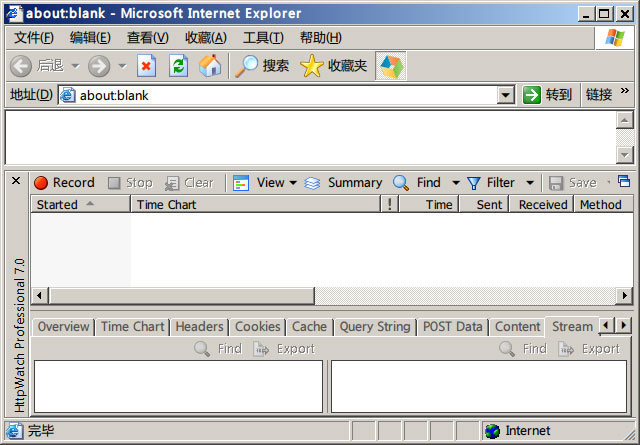Click Export in right stream pane
640x445 pixels.
pos(589,349)
